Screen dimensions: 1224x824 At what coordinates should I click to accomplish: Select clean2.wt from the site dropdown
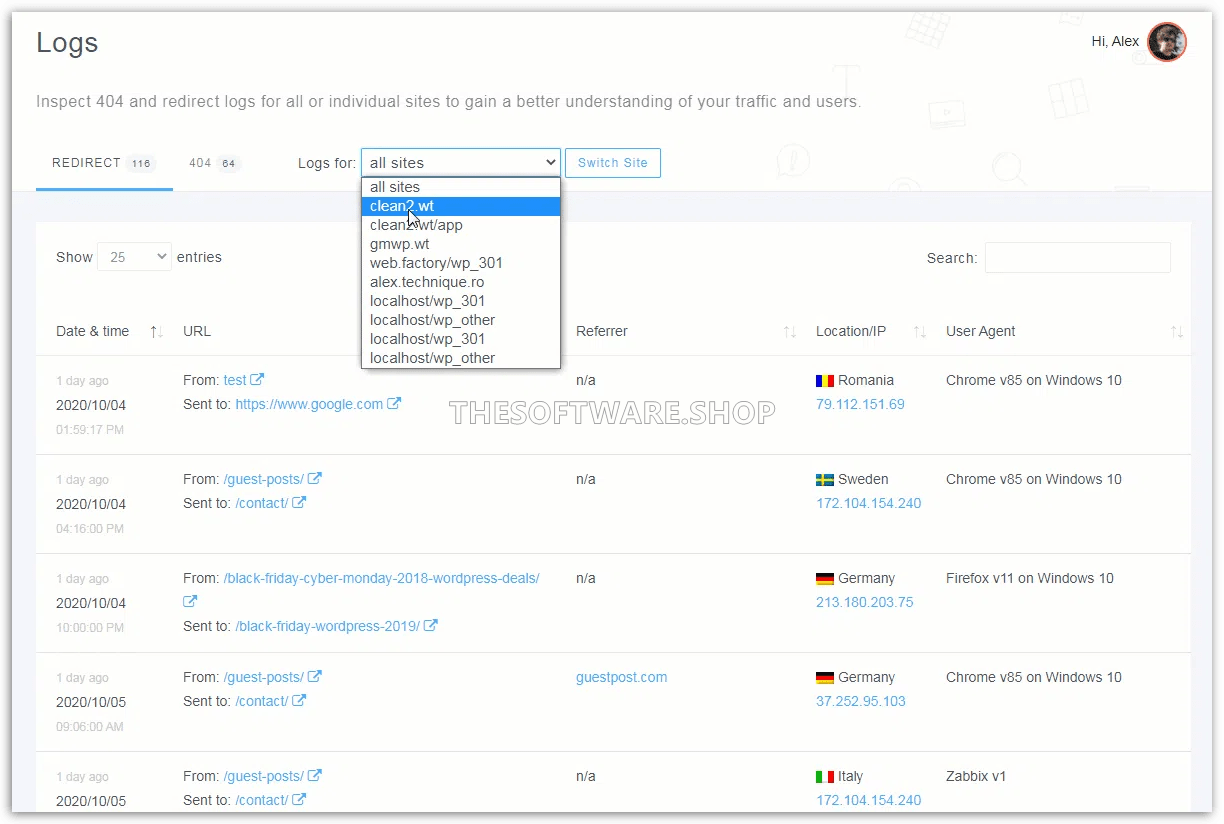point(402,206)
